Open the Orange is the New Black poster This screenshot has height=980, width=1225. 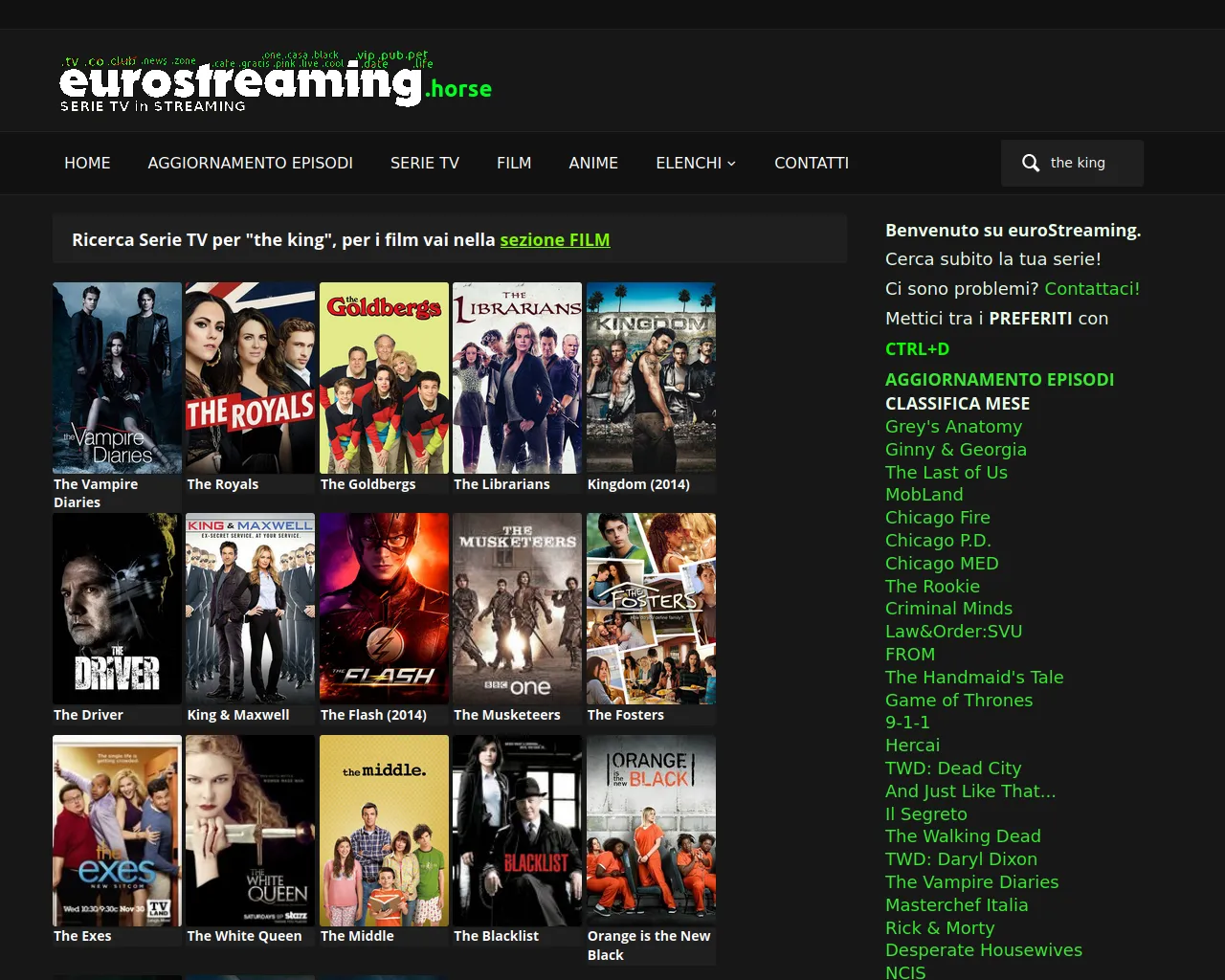651,830
